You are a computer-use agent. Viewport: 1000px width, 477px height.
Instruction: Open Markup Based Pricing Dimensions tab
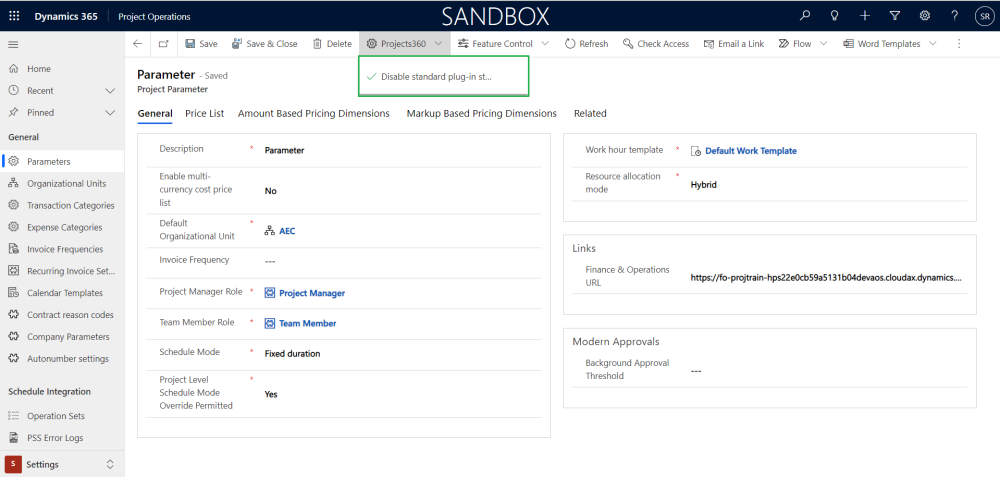point(482,114)
